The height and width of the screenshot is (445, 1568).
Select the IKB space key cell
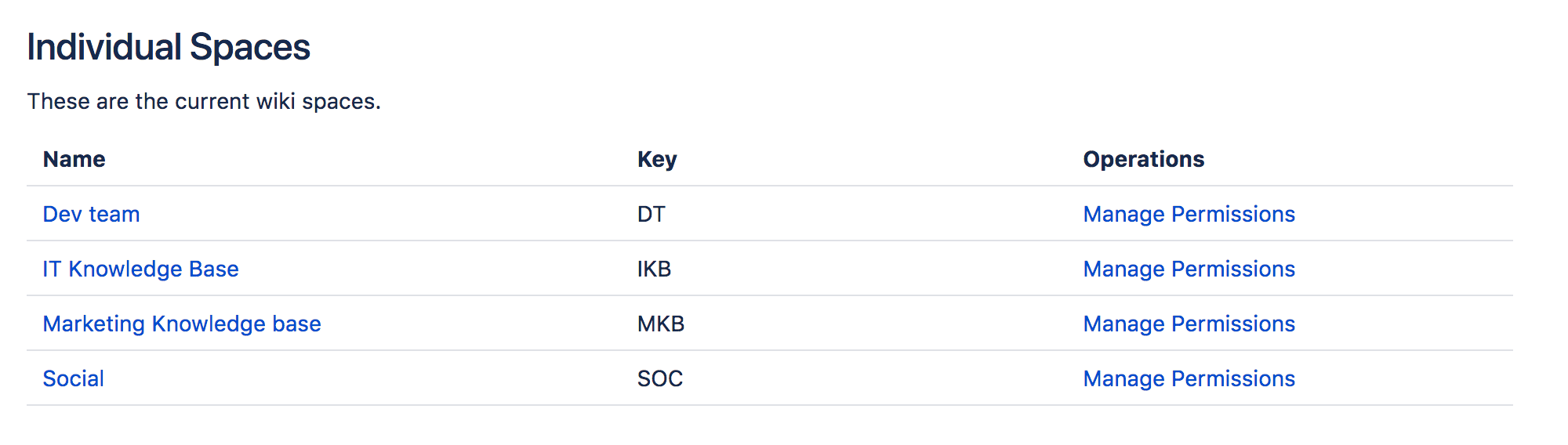(654, 269)
